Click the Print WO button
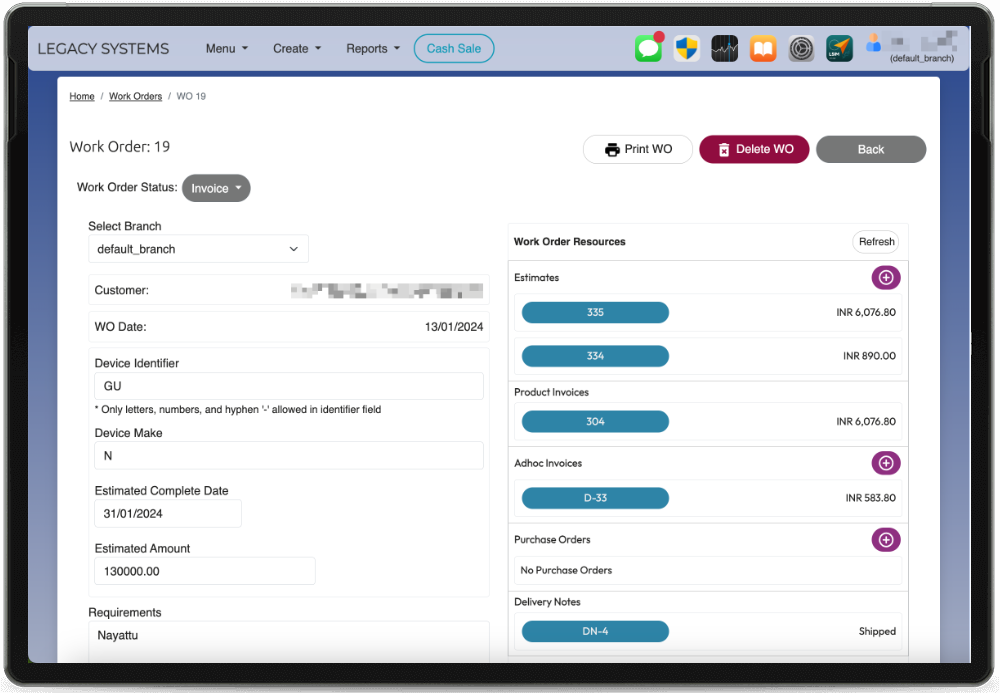This screenshot has height=693, width=1000. 638,149
